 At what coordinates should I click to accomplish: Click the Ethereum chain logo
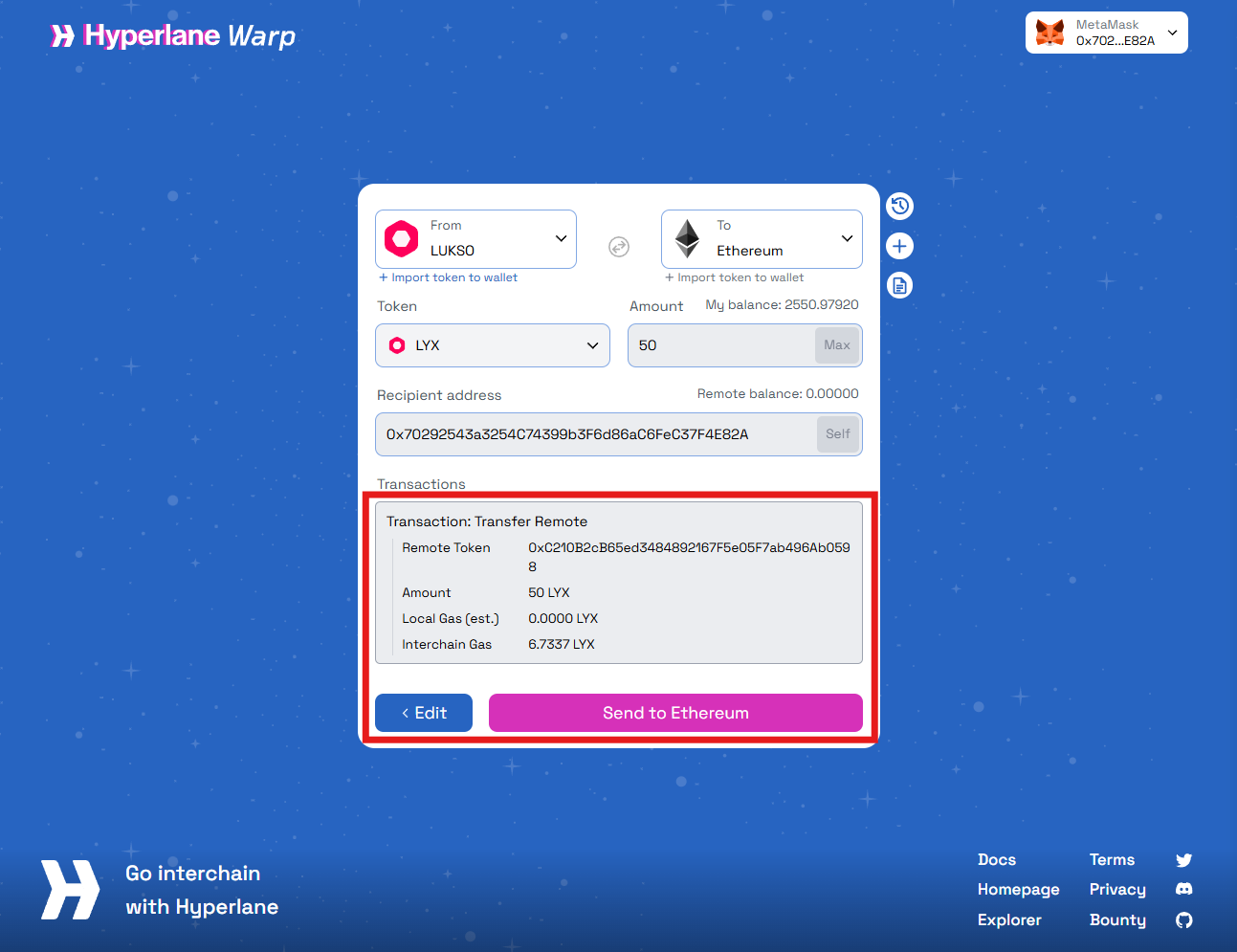coord(687,239)
